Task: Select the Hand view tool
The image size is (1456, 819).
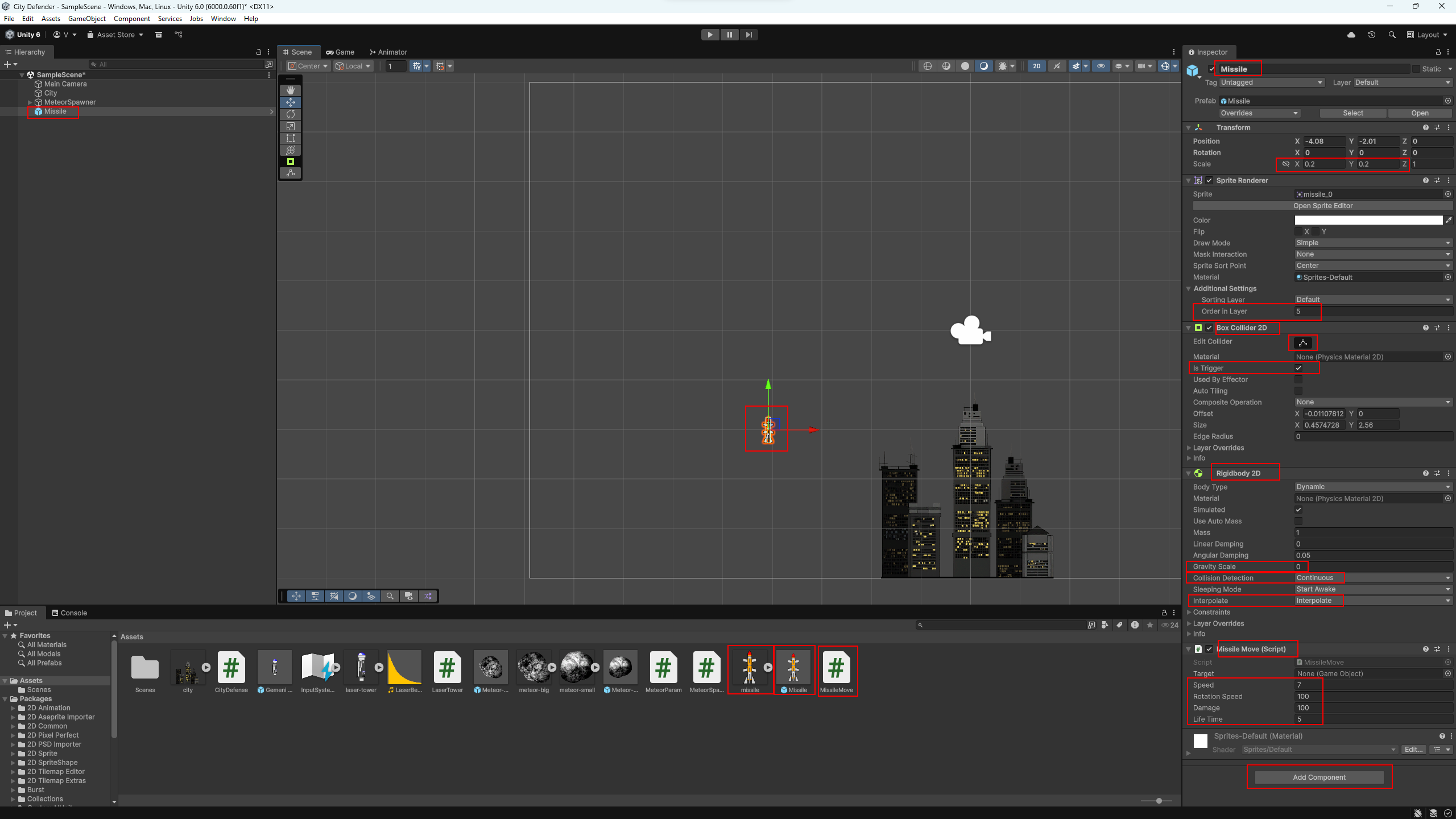Action: coord(291,90)
